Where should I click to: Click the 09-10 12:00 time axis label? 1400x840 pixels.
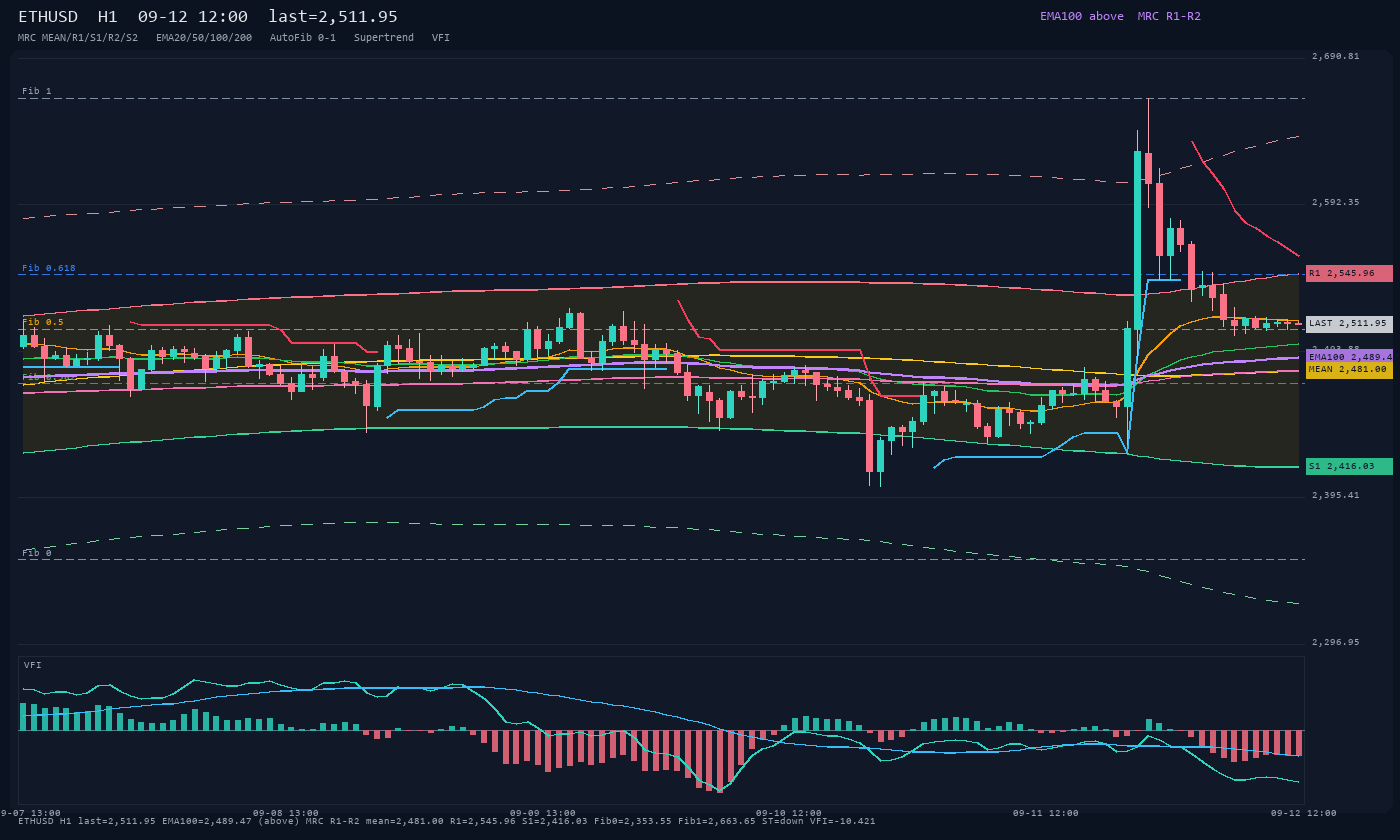(x=788, y=813)
